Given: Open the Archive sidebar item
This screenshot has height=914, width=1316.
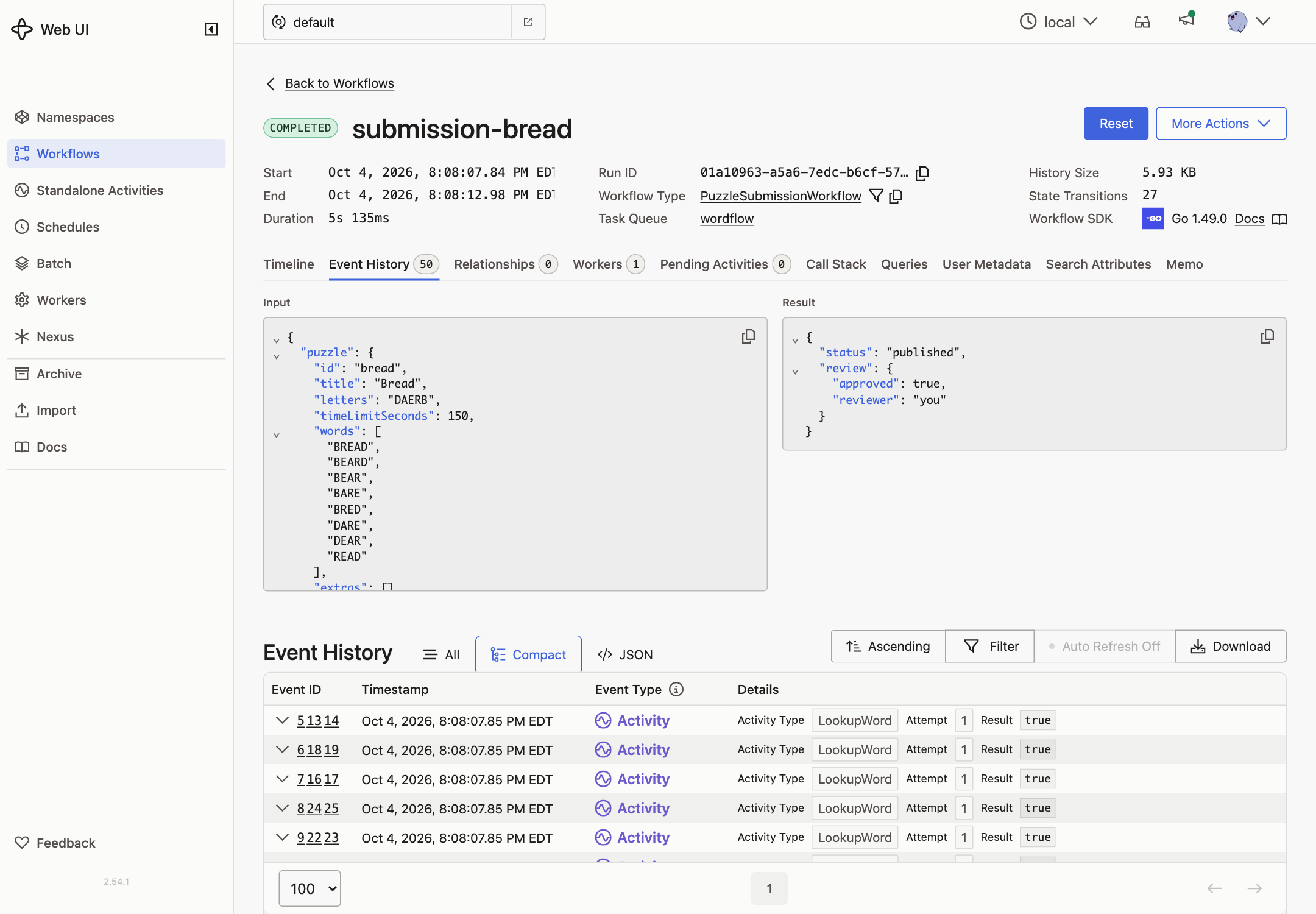Looking at the screenshot, I should 116,374.
